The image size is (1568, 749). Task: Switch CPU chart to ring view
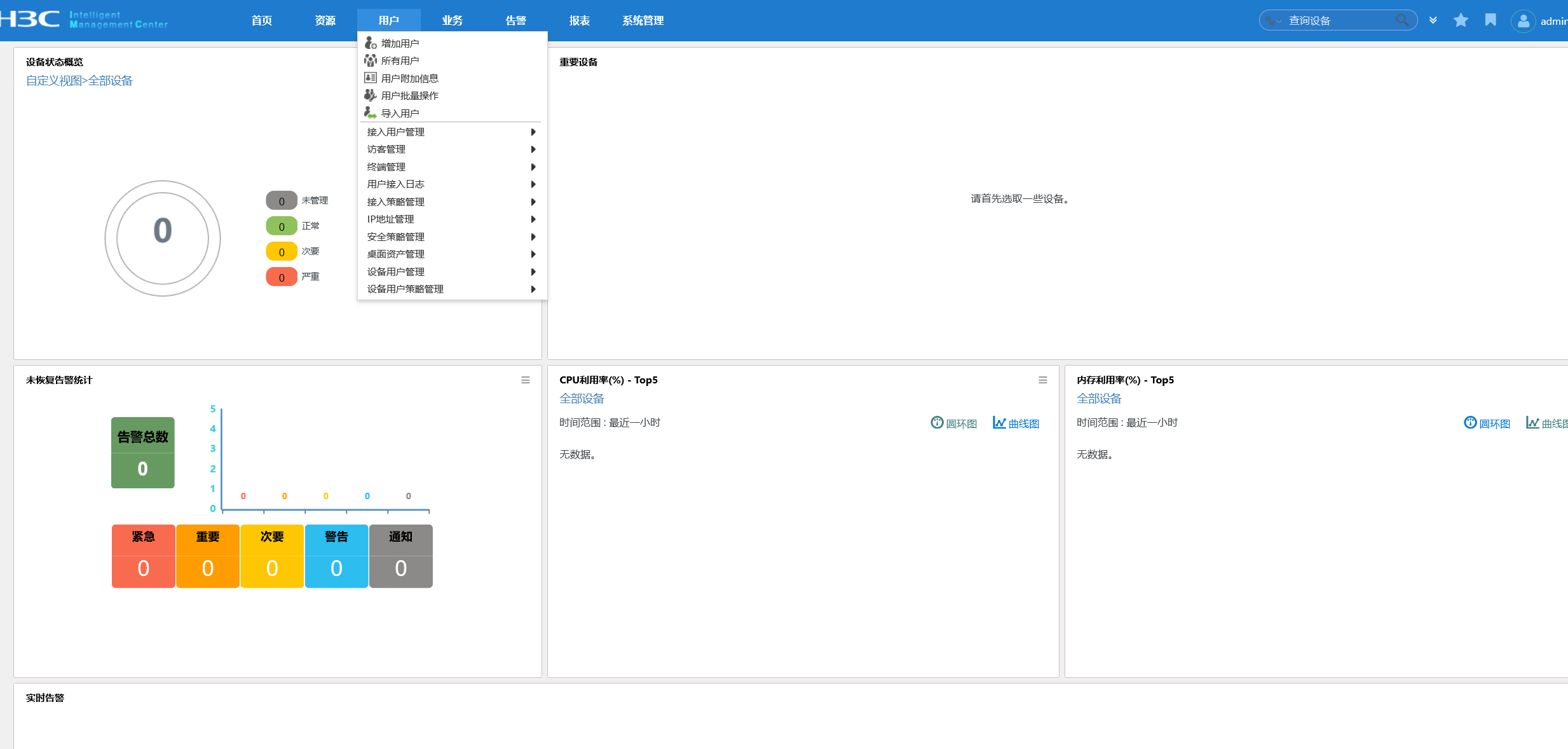pyautogui.click(x=953, y=423)
